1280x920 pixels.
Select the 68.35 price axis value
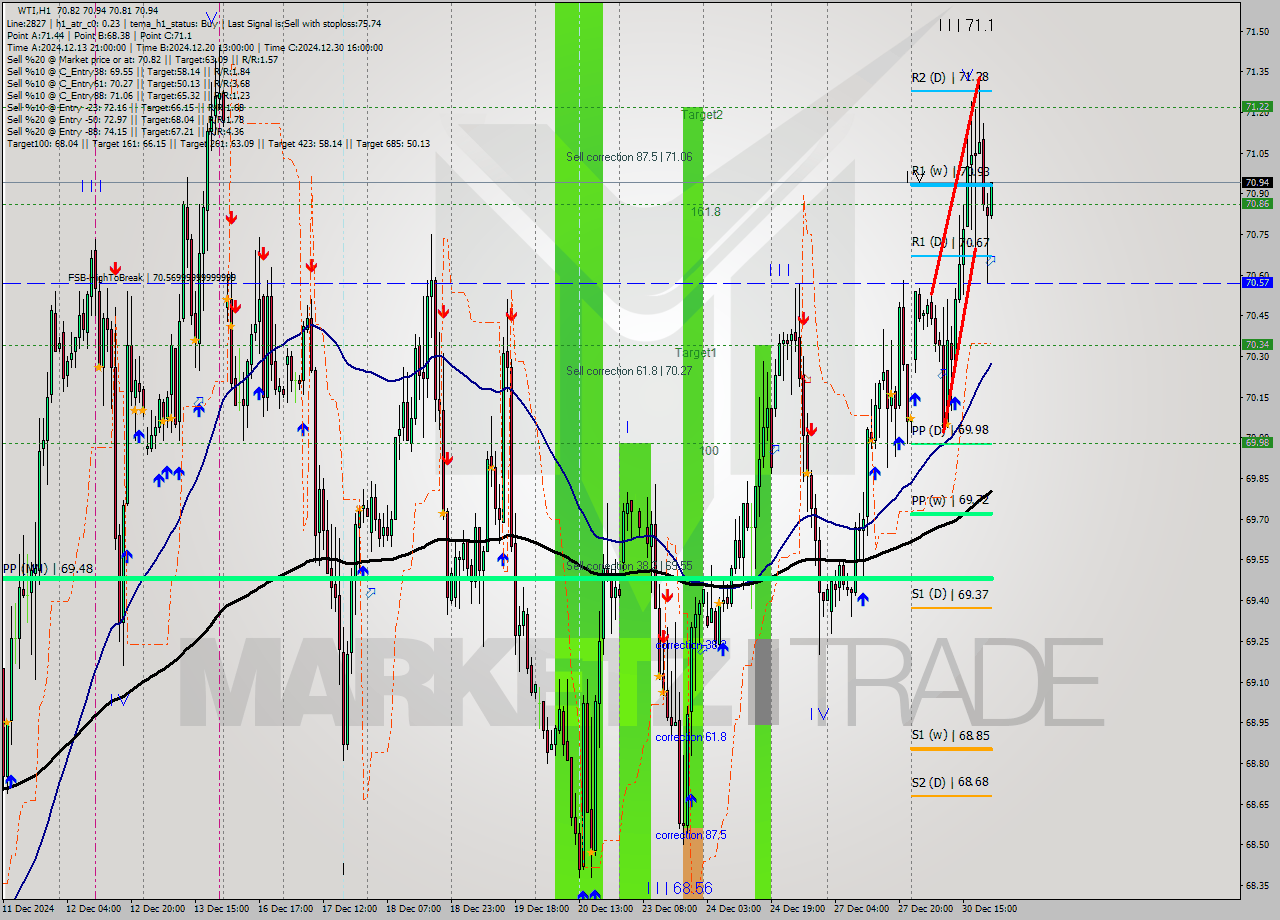(1258, 885)
